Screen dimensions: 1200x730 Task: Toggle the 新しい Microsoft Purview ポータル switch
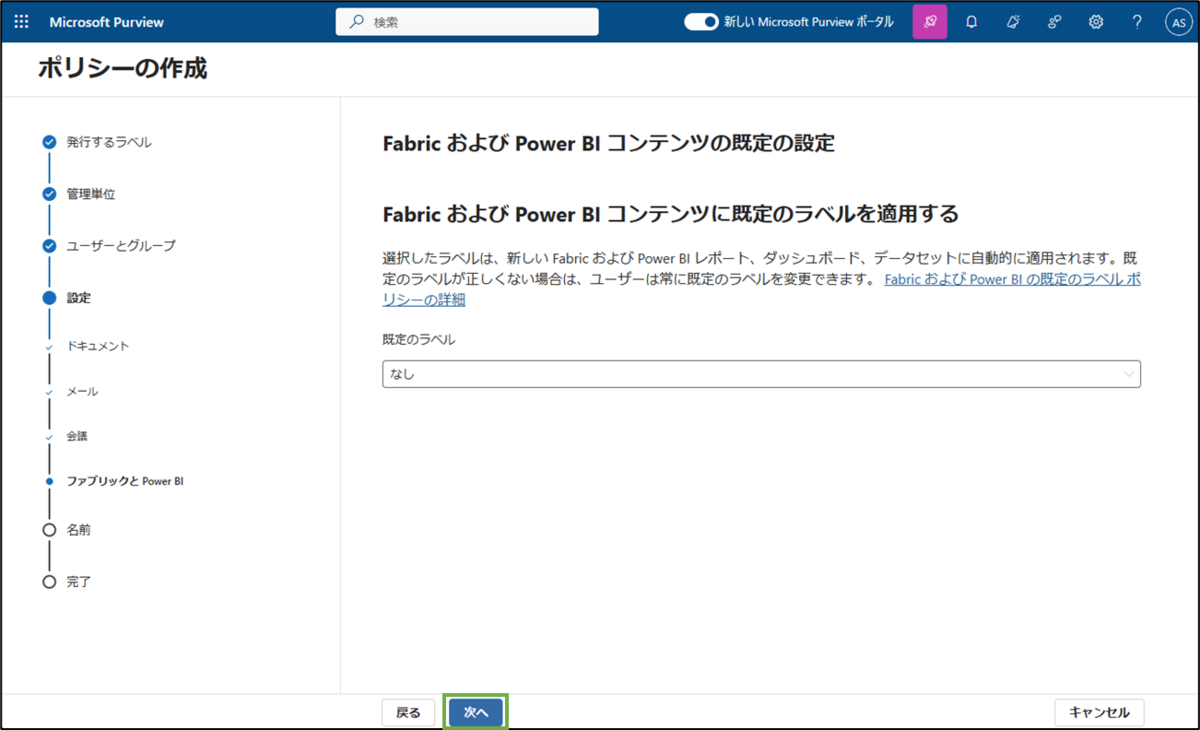(x=701, y=22)
